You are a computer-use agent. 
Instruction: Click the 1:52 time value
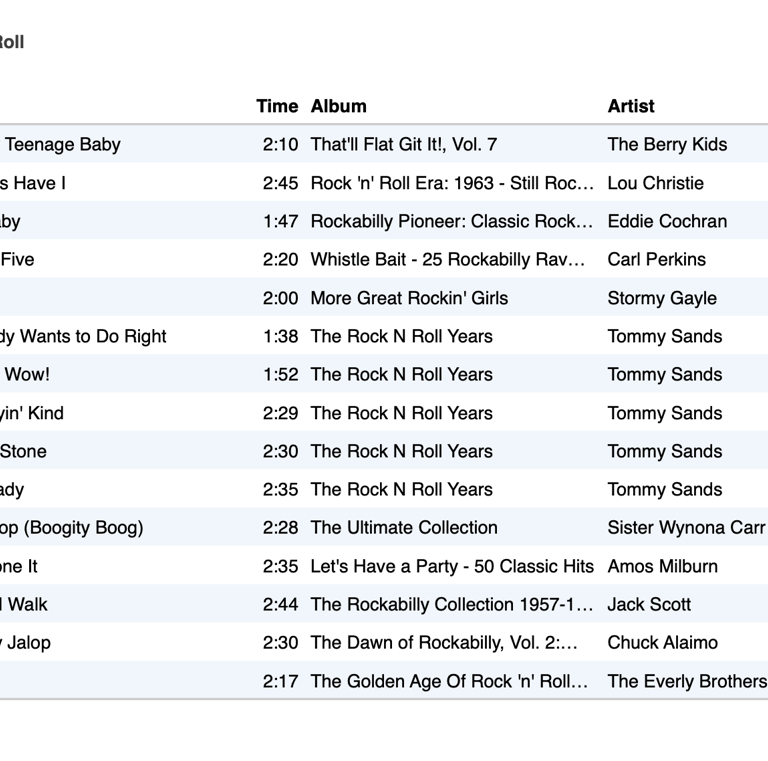pyautogui.click(x=281, y=375)
